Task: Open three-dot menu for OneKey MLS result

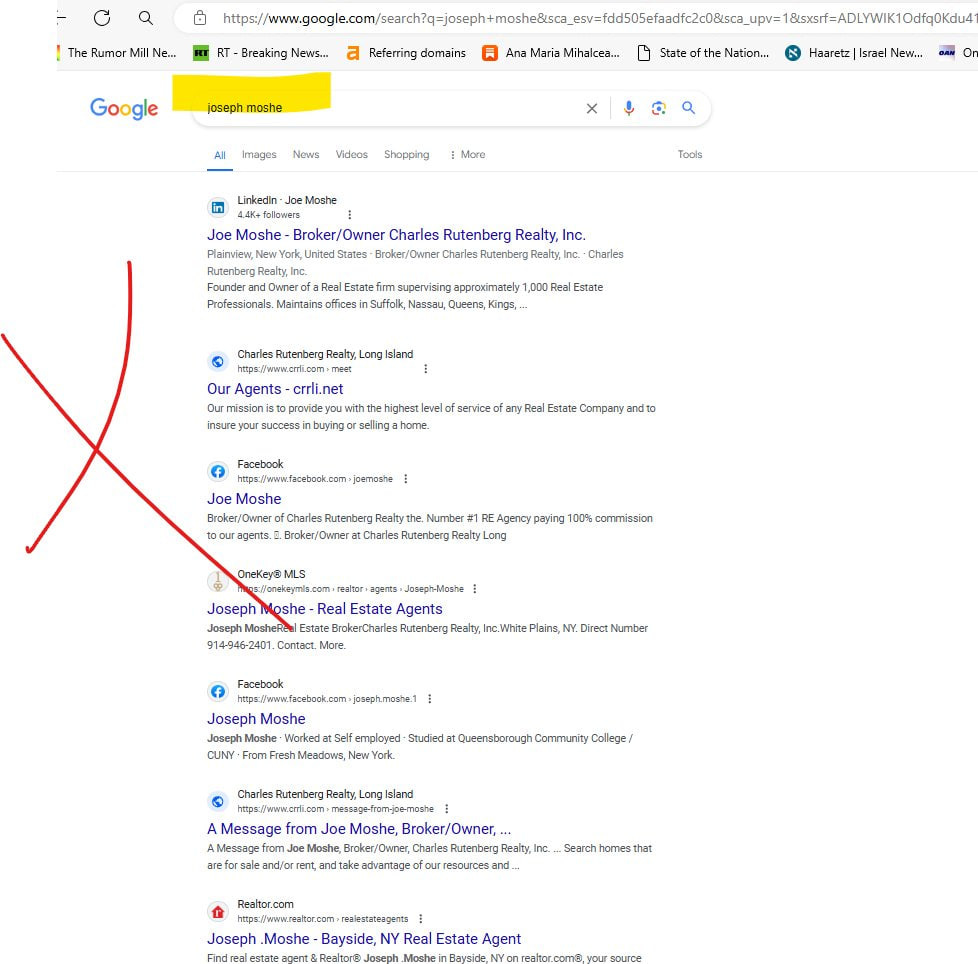Action: pyautogui.click(x=475, y=589)
